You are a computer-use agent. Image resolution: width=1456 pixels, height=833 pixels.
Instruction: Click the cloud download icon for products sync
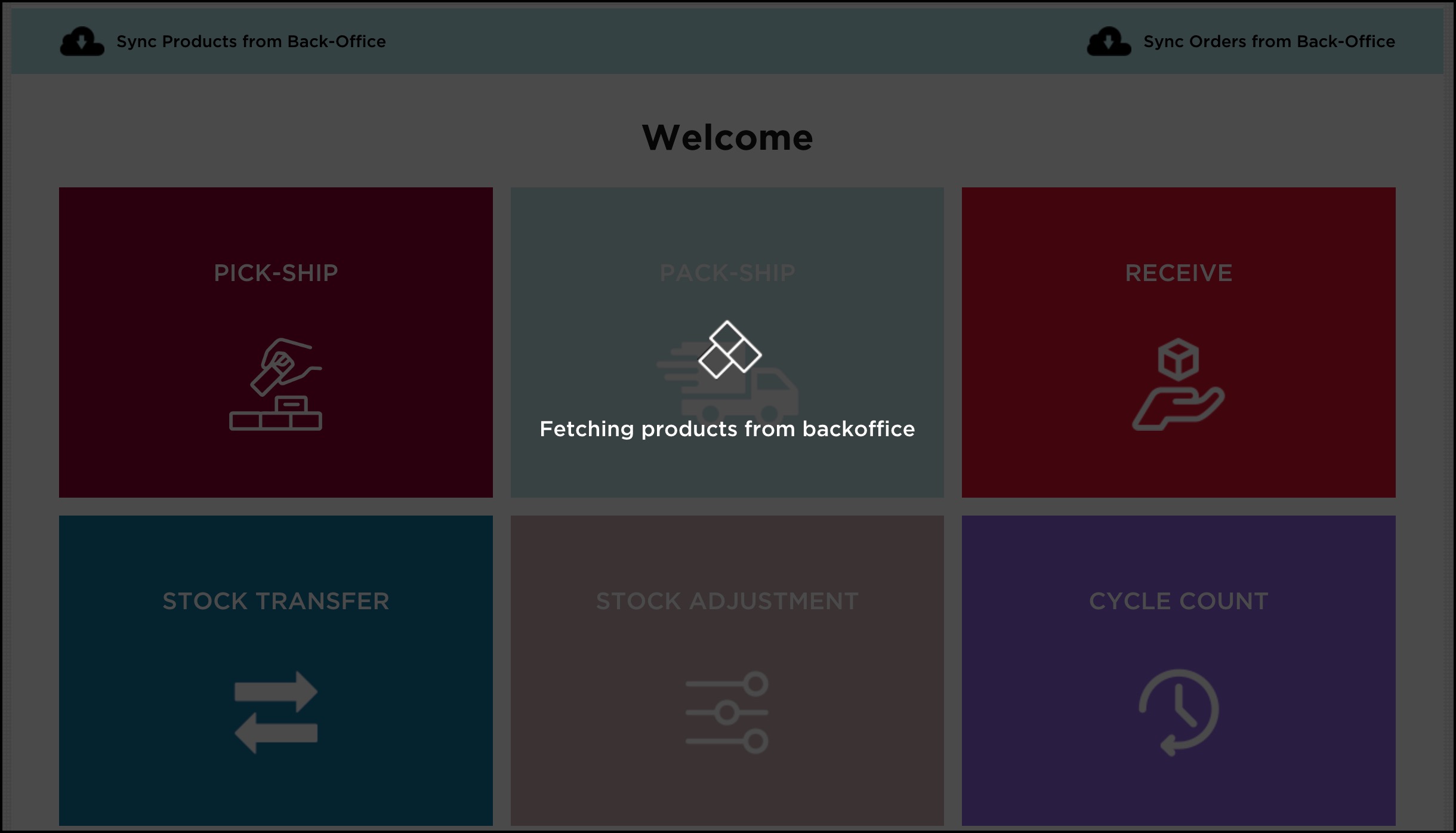tap(82, 42)
